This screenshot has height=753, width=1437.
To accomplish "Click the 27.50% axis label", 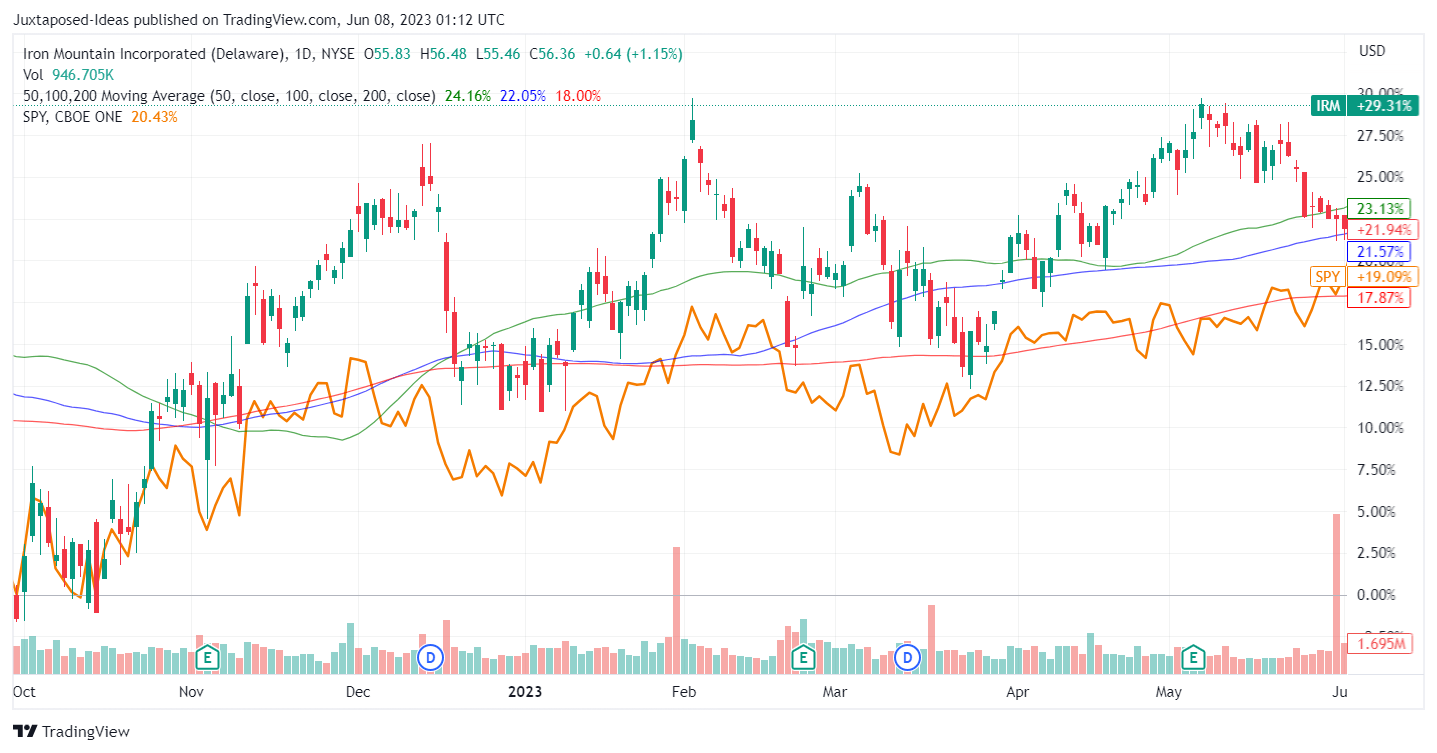I will (1380, 135).
